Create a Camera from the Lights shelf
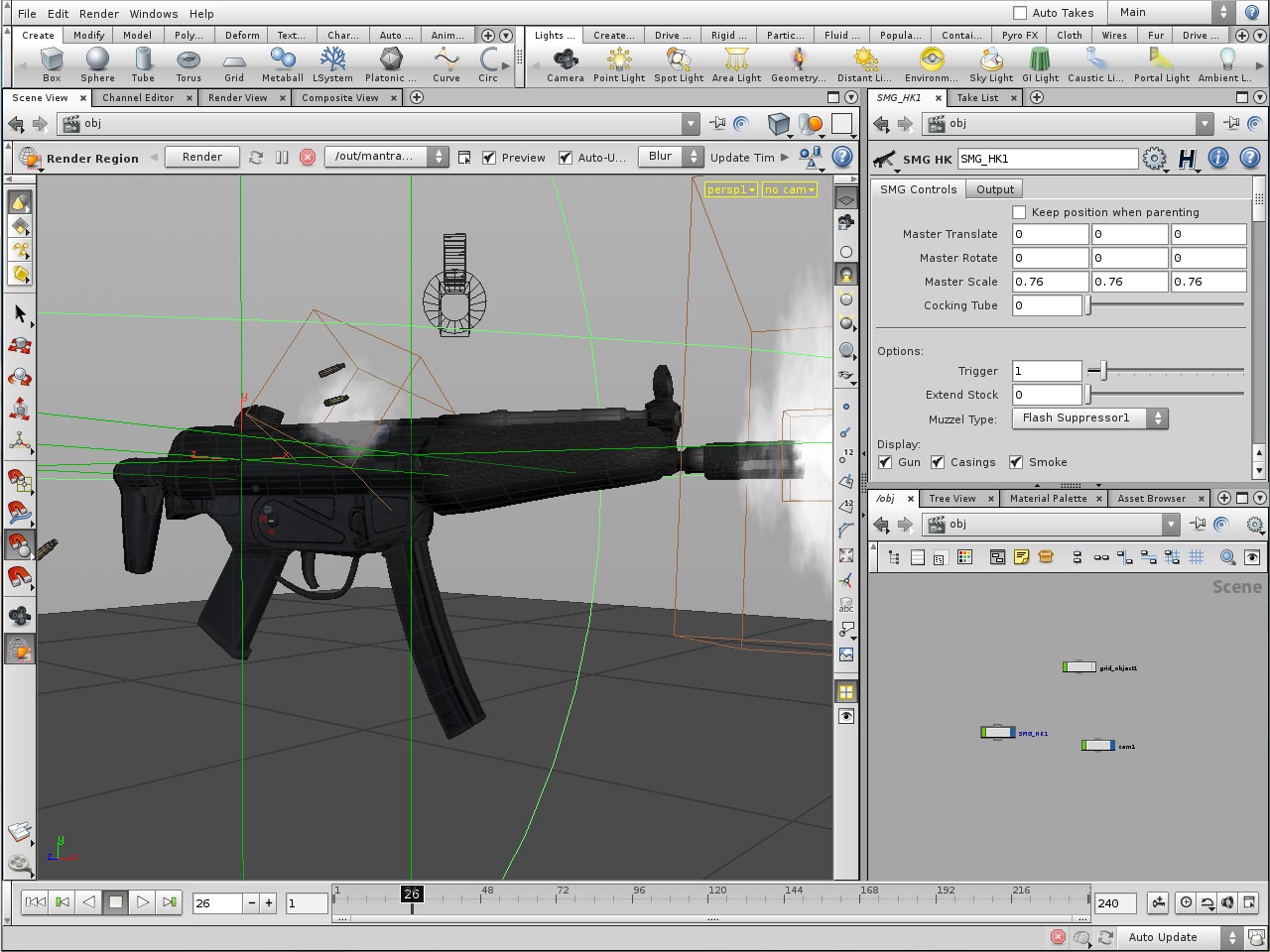 [566, 62]
